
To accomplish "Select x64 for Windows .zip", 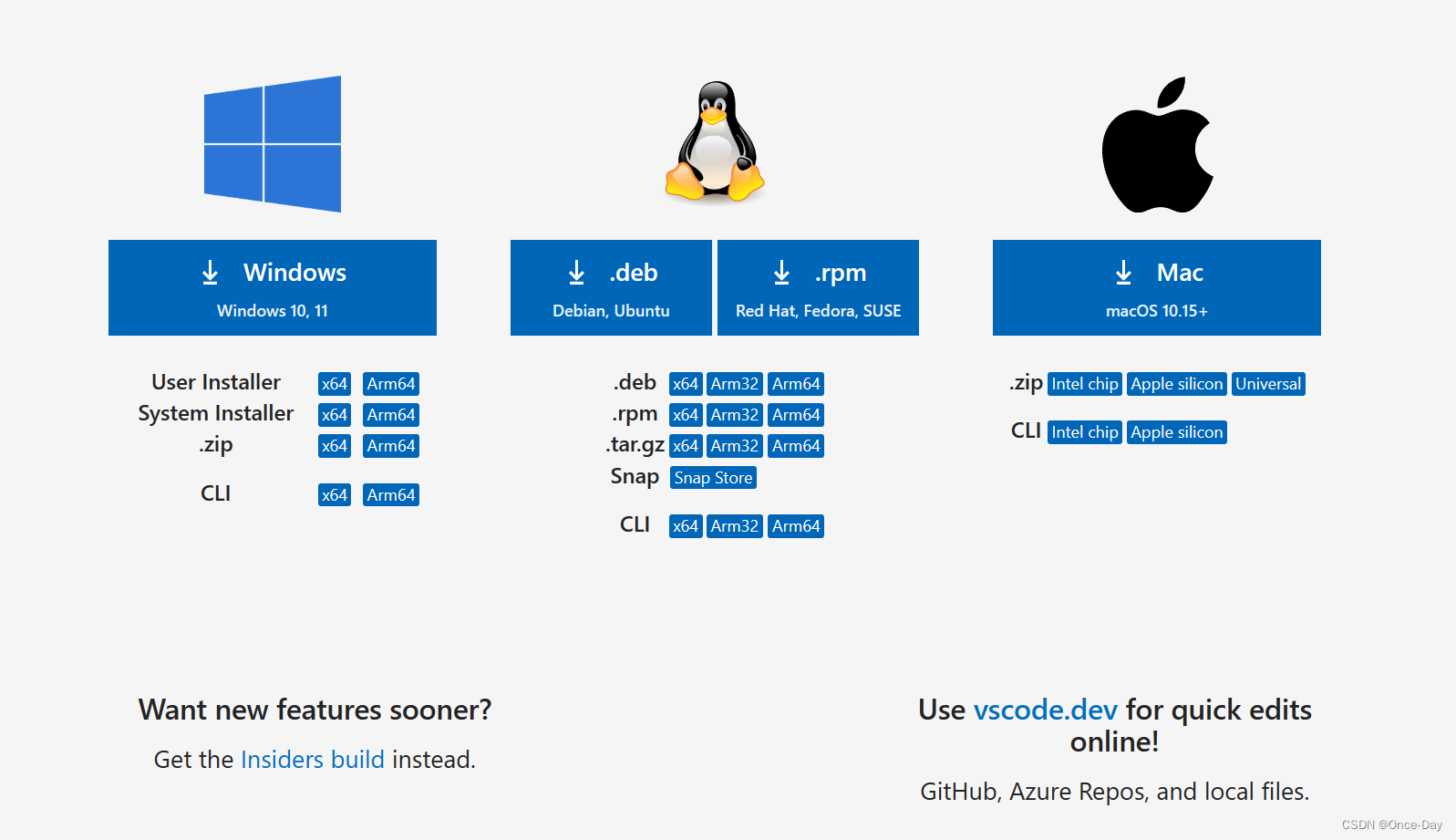I will tap(335, 446).
